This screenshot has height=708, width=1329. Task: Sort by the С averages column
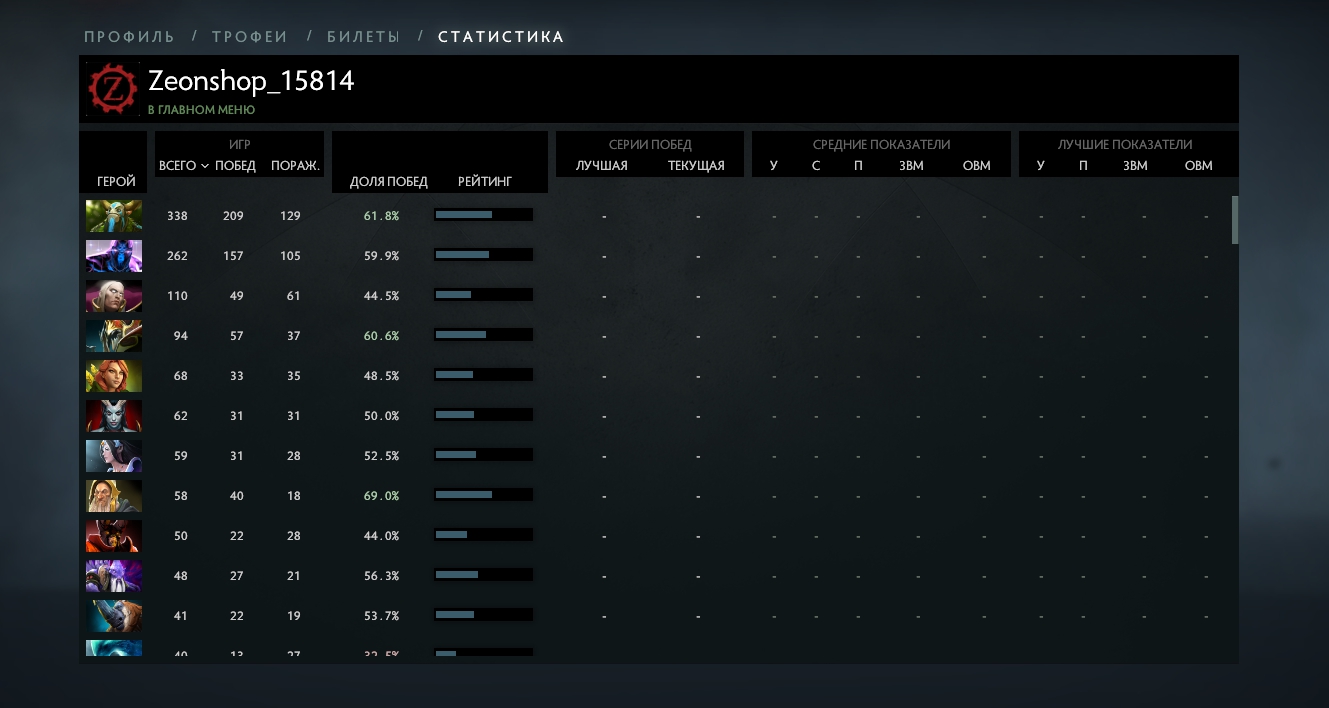816,166
